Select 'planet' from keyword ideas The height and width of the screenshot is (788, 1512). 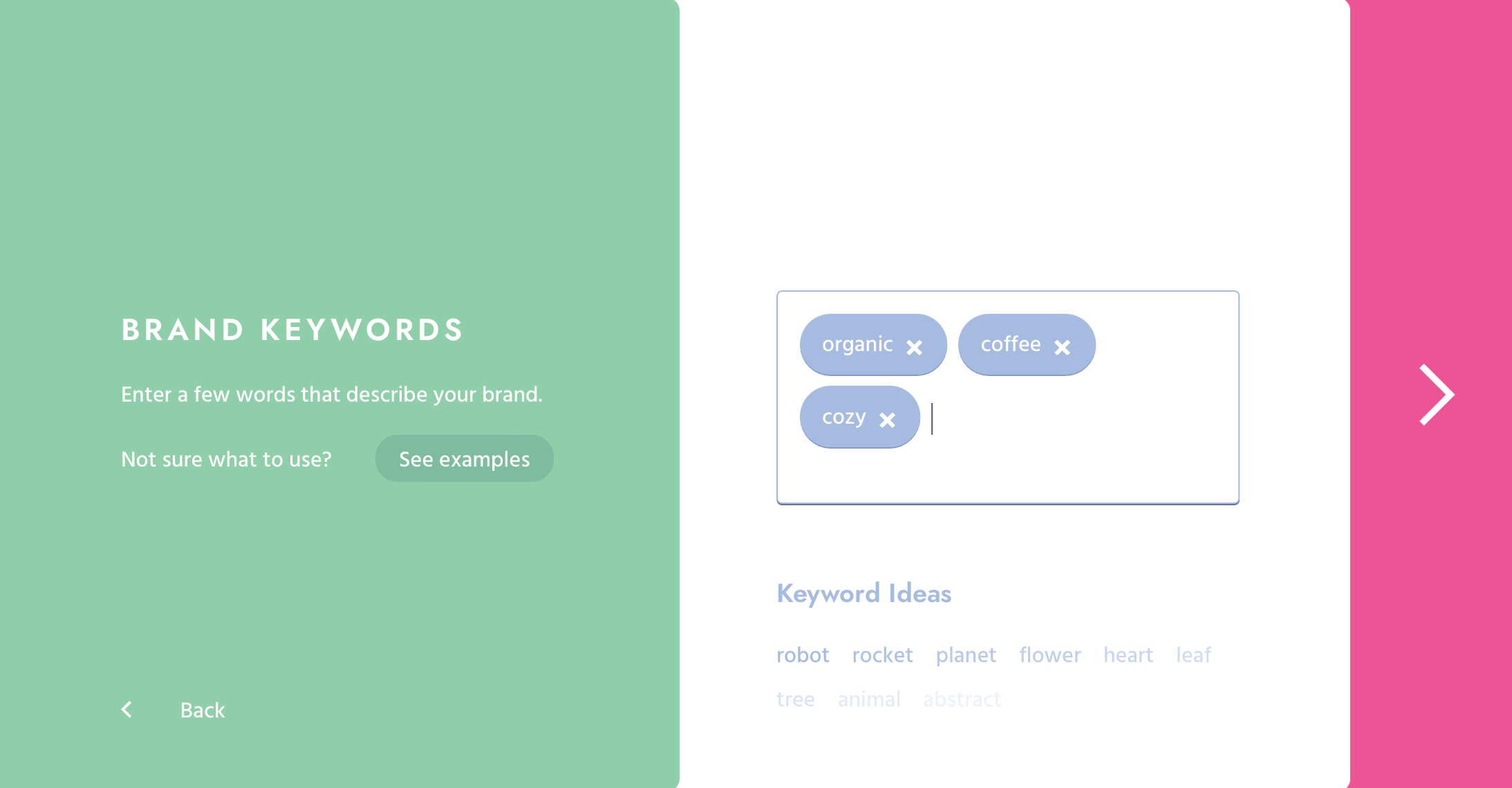click(965, 654)
